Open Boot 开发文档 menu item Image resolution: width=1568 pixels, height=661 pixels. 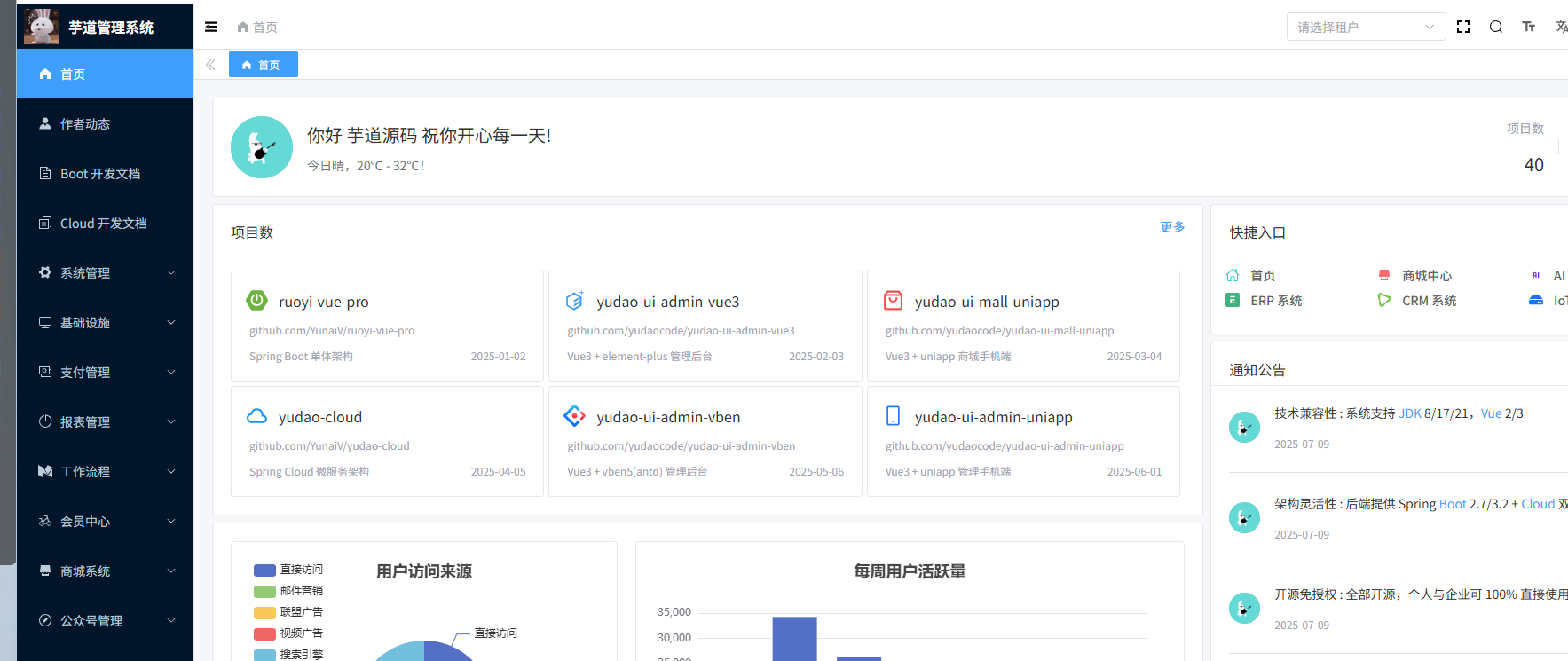pyautogui.click(x=105, y=173)
